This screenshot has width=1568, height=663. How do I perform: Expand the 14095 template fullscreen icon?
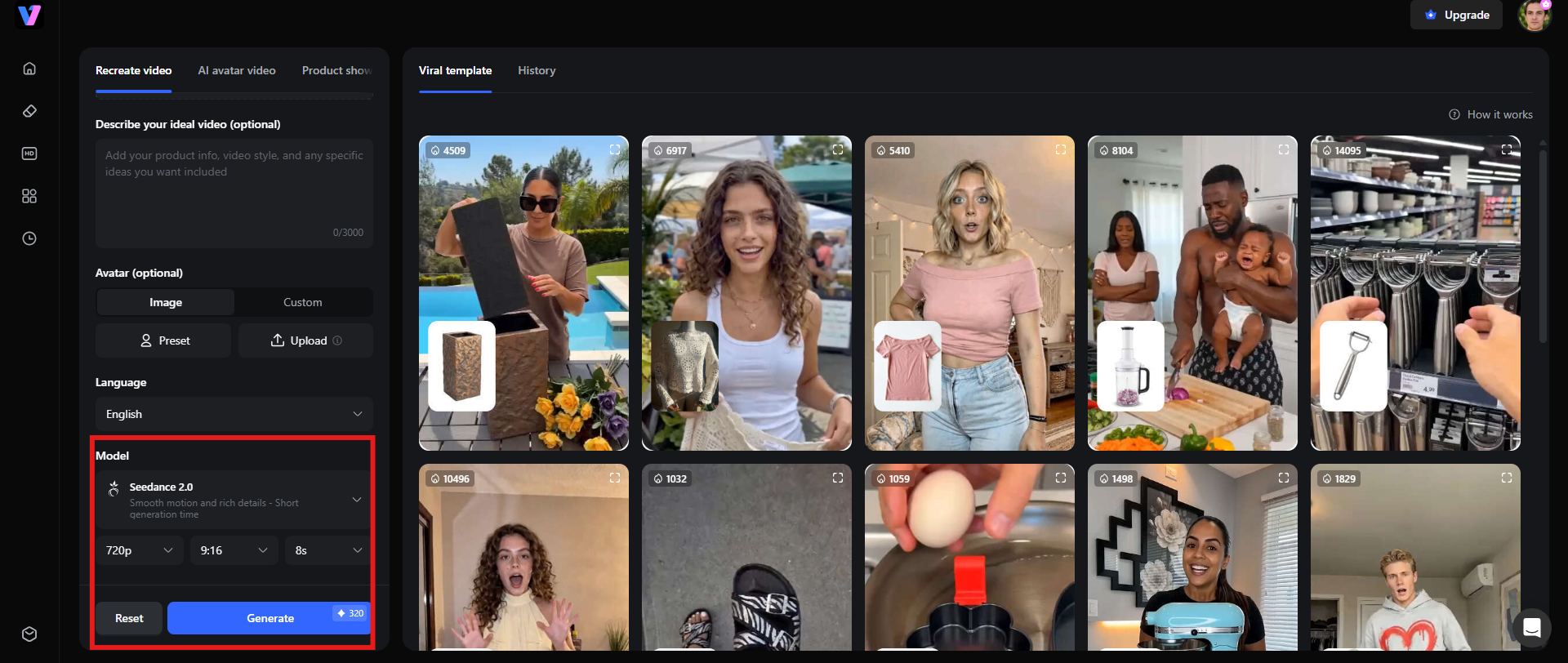click(x=1507, y=149)
